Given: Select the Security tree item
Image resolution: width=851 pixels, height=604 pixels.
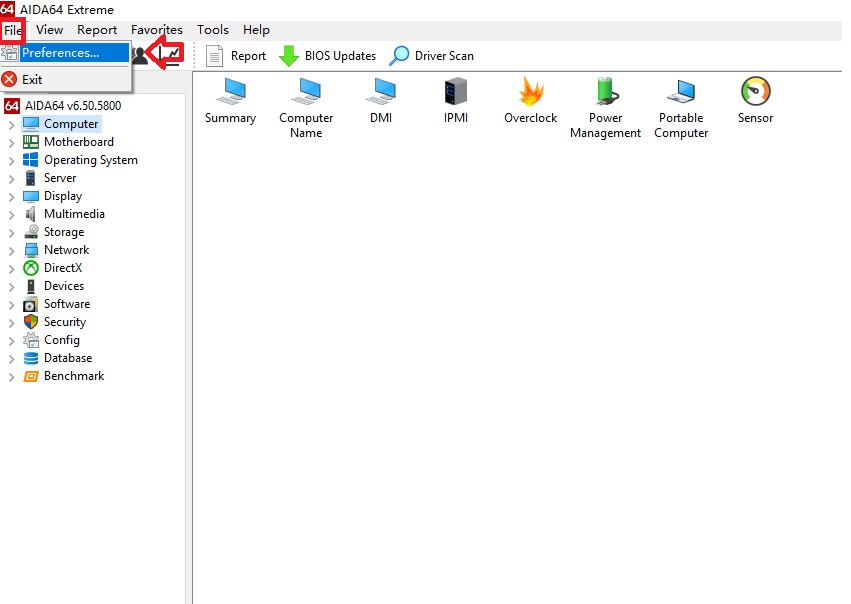Looking at the screenshot, I should (64, 322).
